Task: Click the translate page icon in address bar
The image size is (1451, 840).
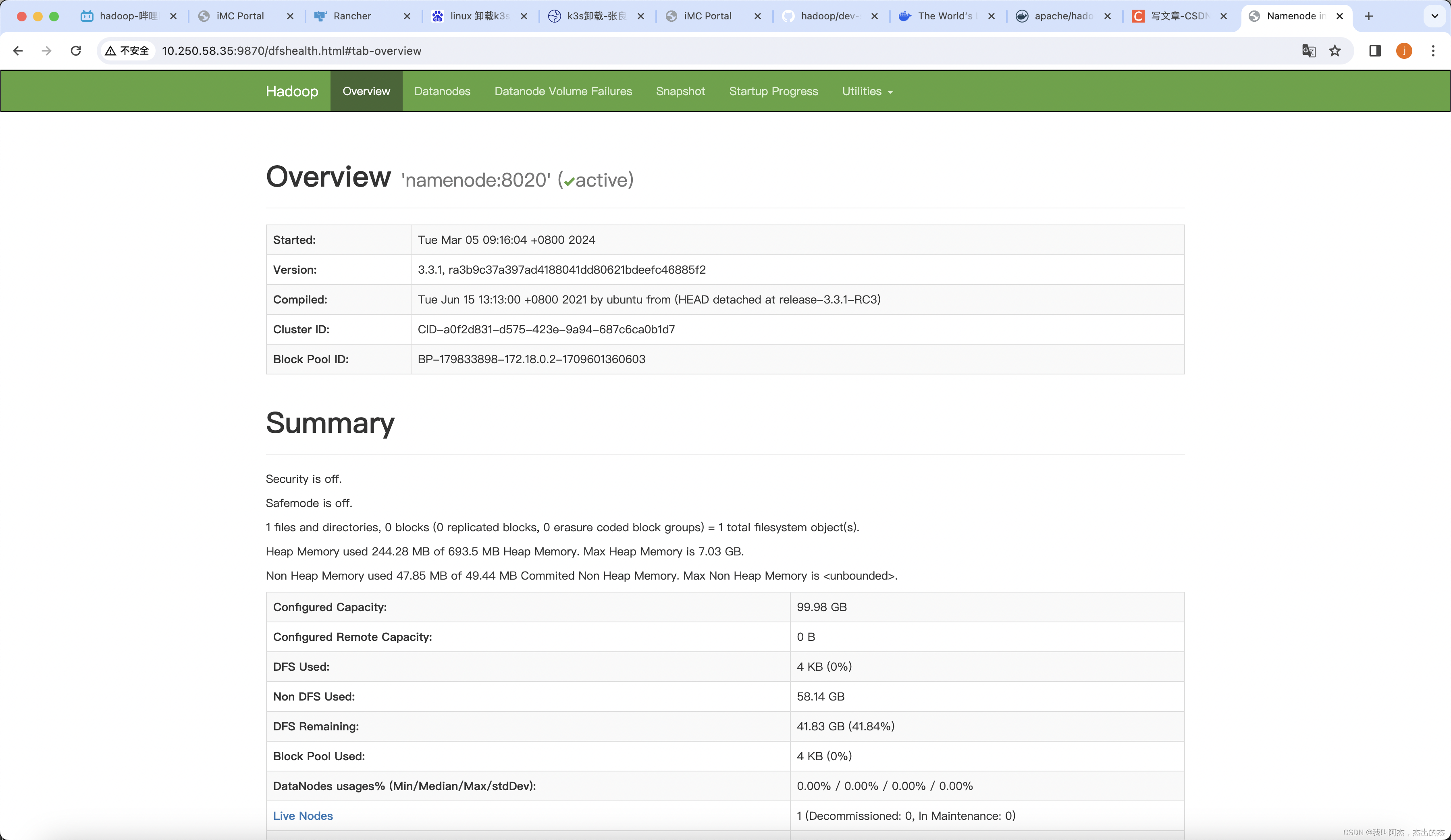Action: [1308, 51]
